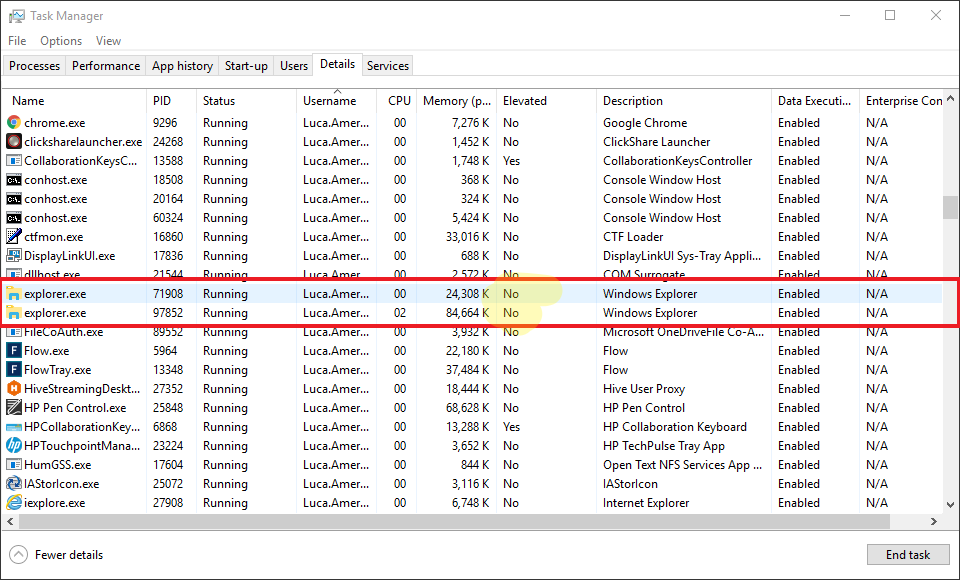
Task: Click the HP Pen Control.exe icon
Action: coord(13,407)
